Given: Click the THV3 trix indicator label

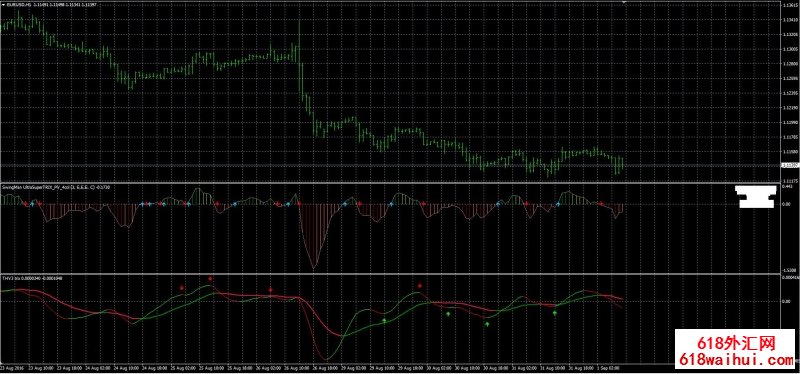Looking at the screenshot, I should (33, 278).
